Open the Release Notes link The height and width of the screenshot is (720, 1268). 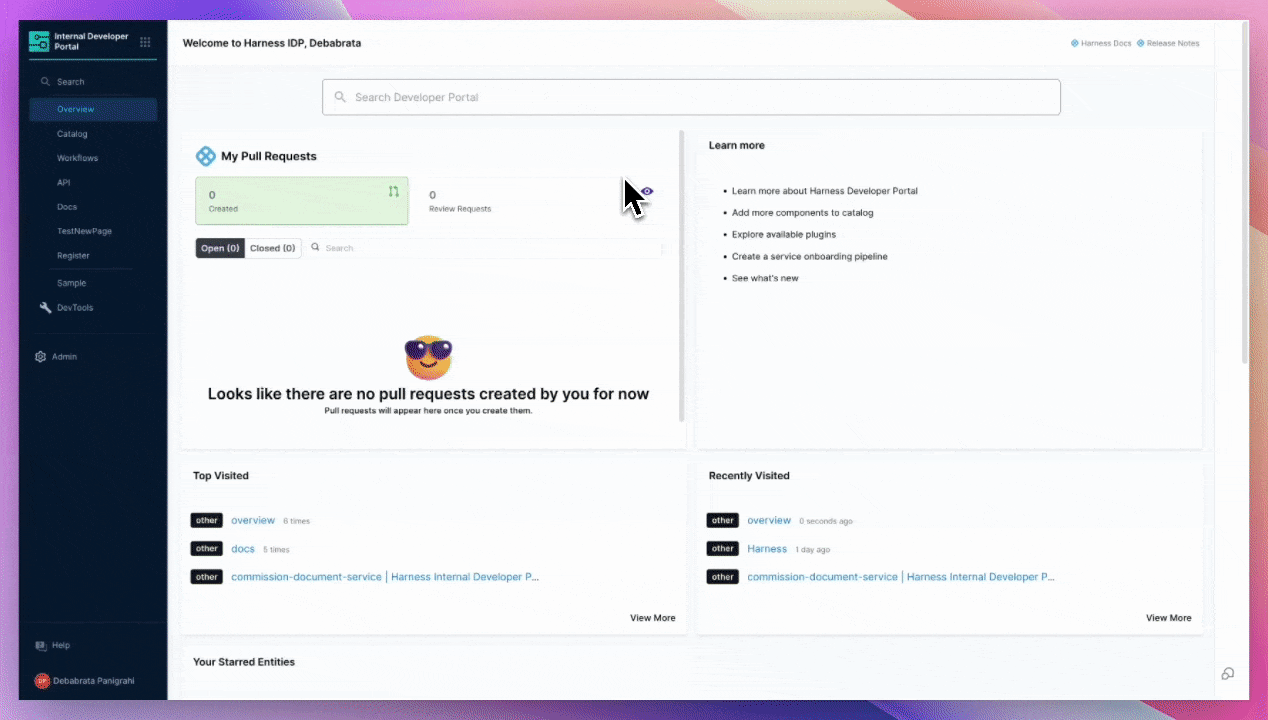click(x=1172, y=44)
